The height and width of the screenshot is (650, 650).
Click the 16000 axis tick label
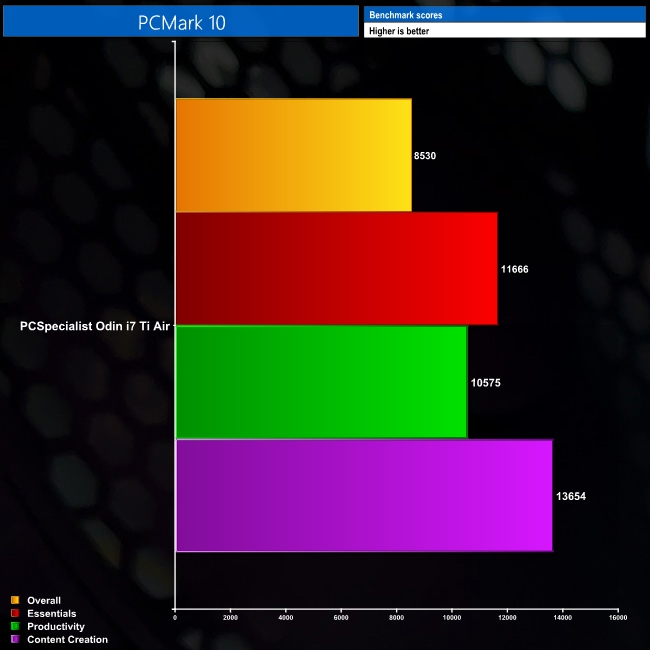click(618, 618)
